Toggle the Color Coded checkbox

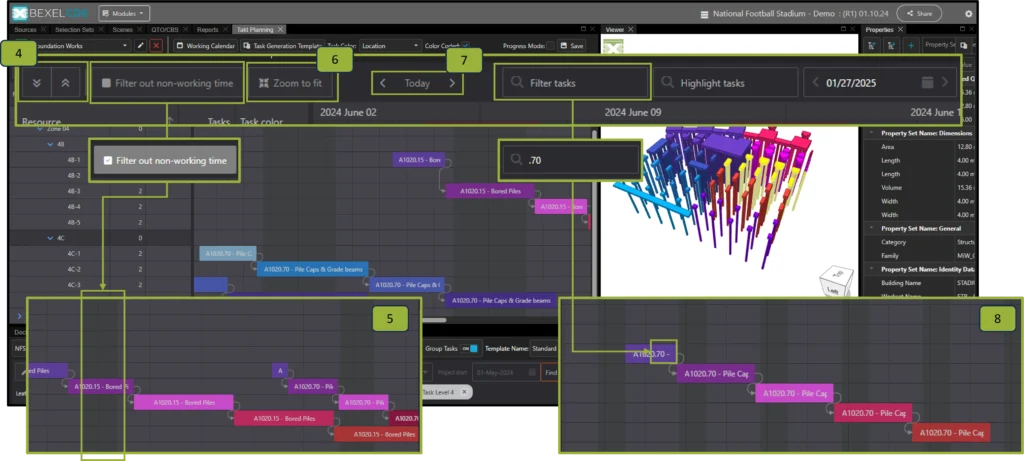click(466, 46)
